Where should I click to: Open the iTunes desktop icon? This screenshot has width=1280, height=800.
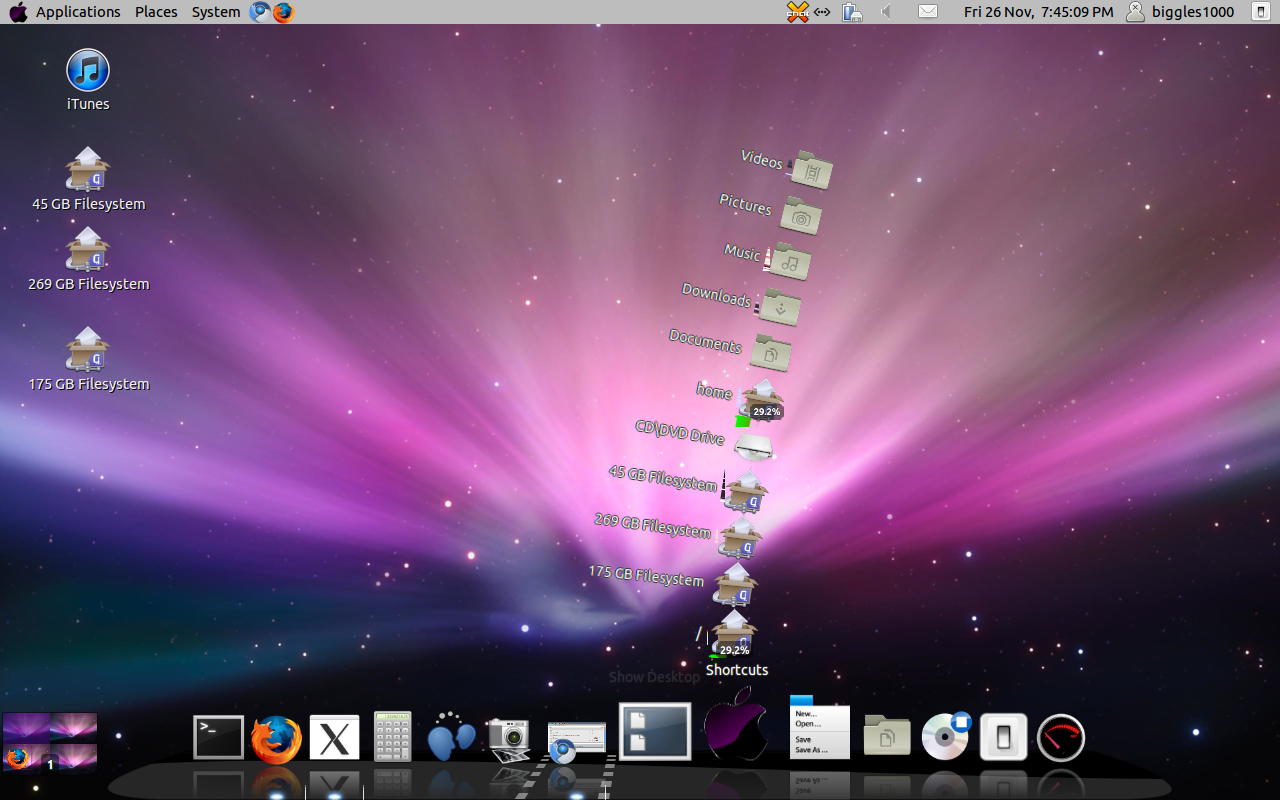pyautogui.click(x=87, y=71)
